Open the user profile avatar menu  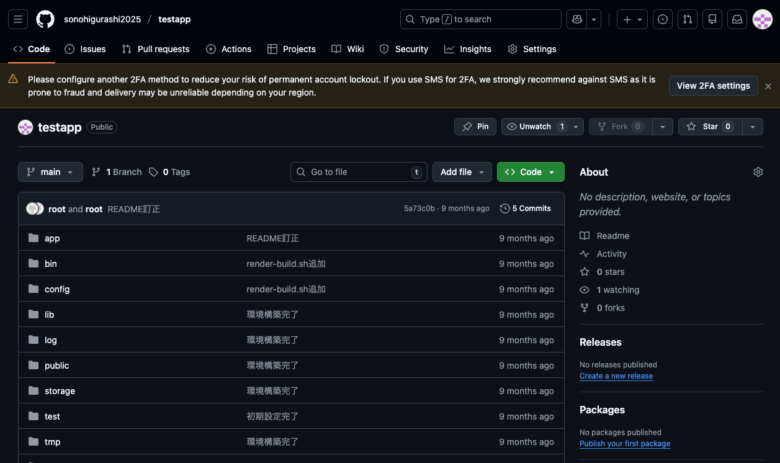click(x=762, y=19)
